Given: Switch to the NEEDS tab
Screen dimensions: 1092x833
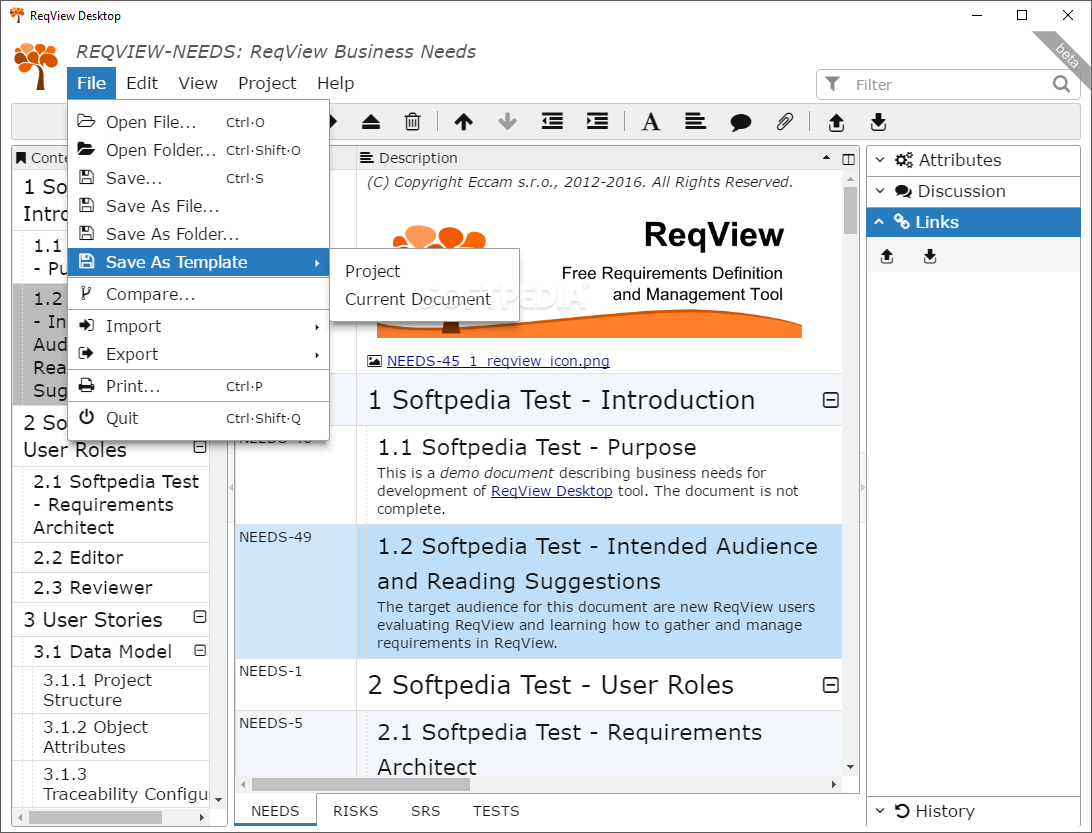Looking at the screenshot, I should pos(275,811).
